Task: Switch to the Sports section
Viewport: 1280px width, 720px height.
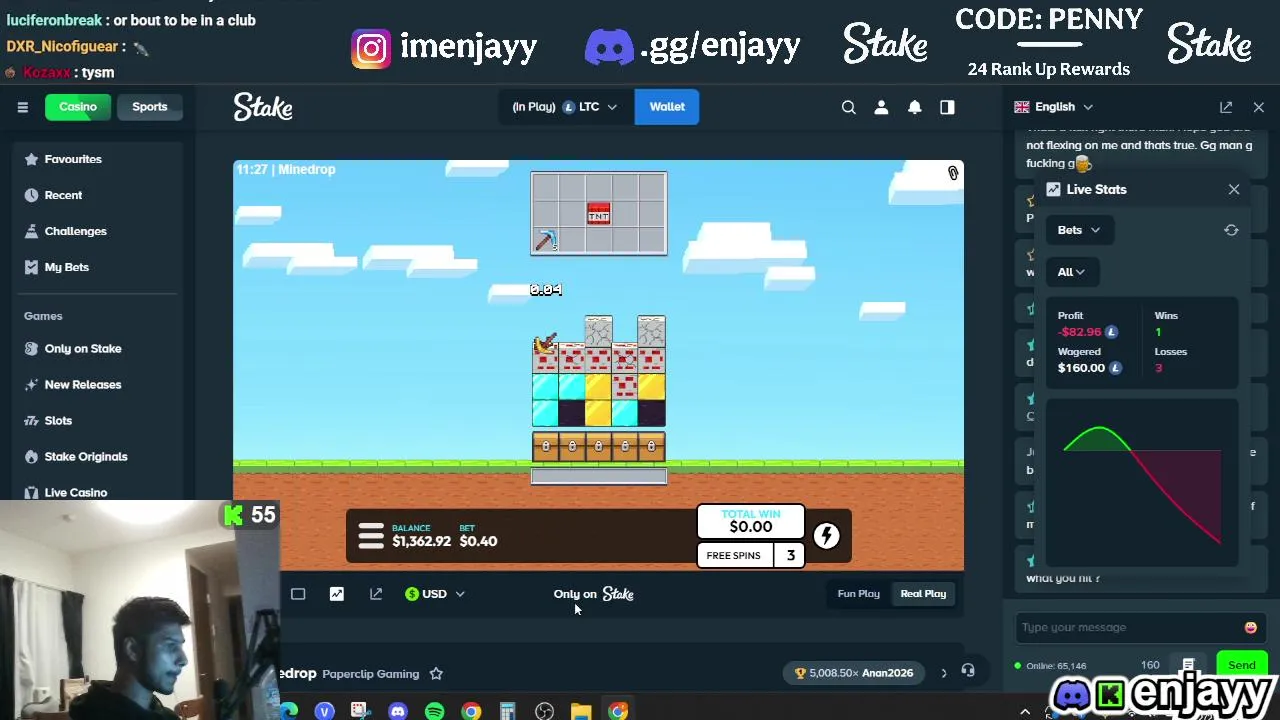Action: [150, 107]
